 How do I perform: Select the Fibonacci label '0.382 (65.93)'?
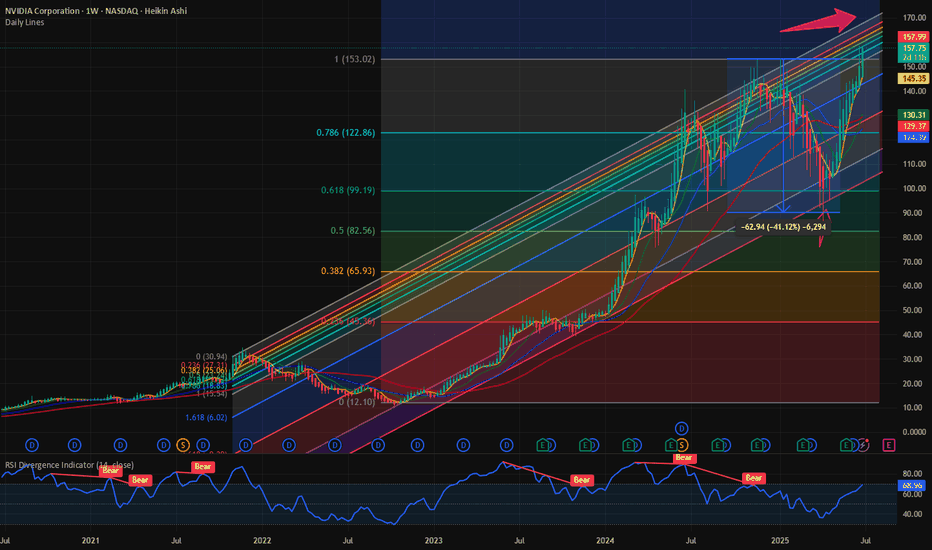pyautogui.click(x=348, y=271)
